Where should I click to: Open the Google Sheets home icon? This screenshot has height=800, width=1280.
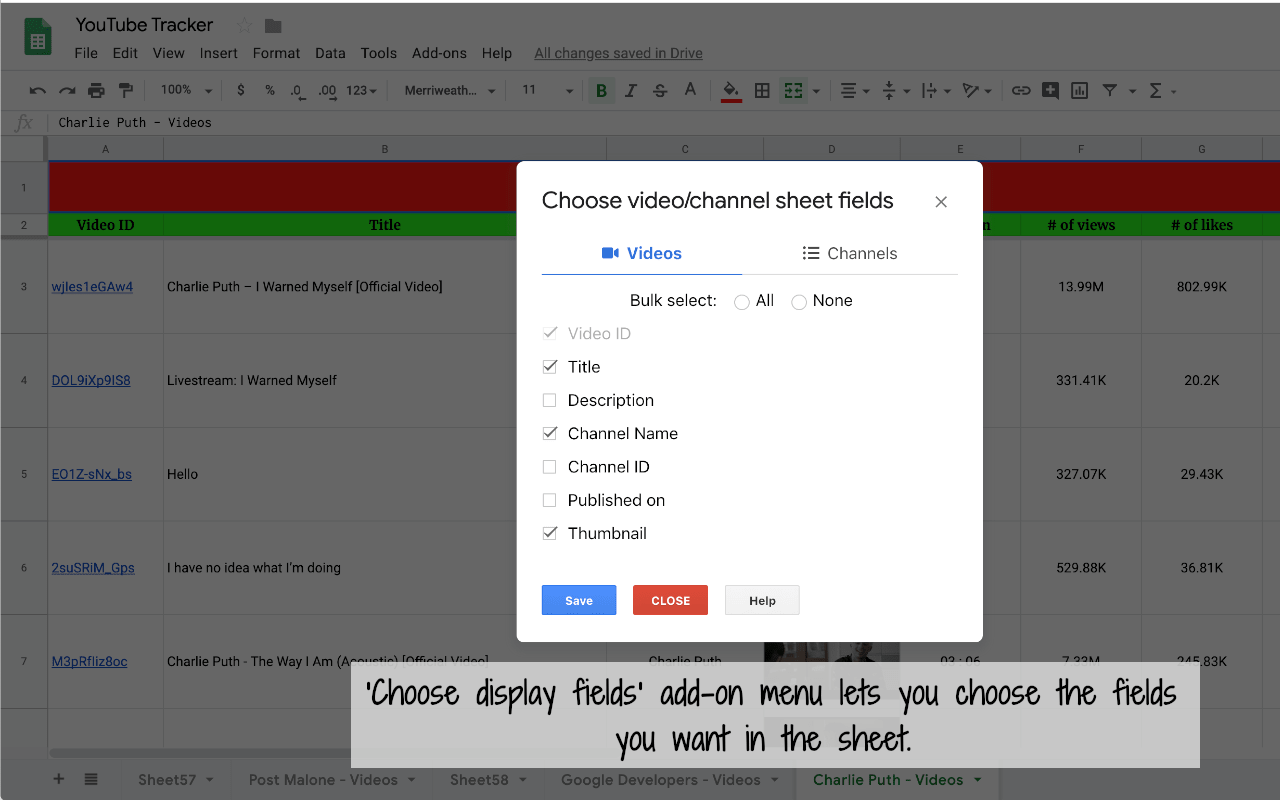coord(38,39)
